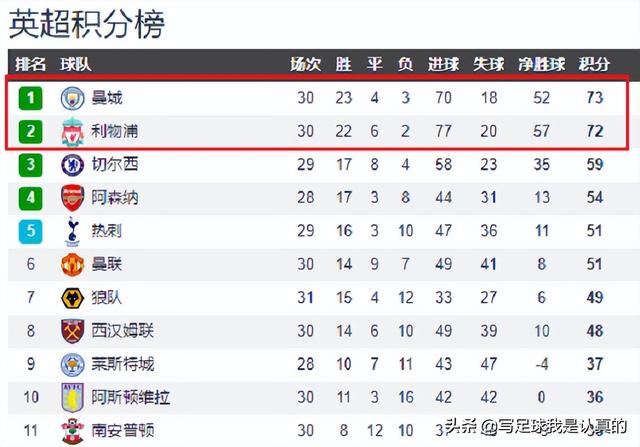The height and width of the screenshot is (447, 640).
Task: Click the 阿斯顿维拉 team name
Action: (130, 397)
